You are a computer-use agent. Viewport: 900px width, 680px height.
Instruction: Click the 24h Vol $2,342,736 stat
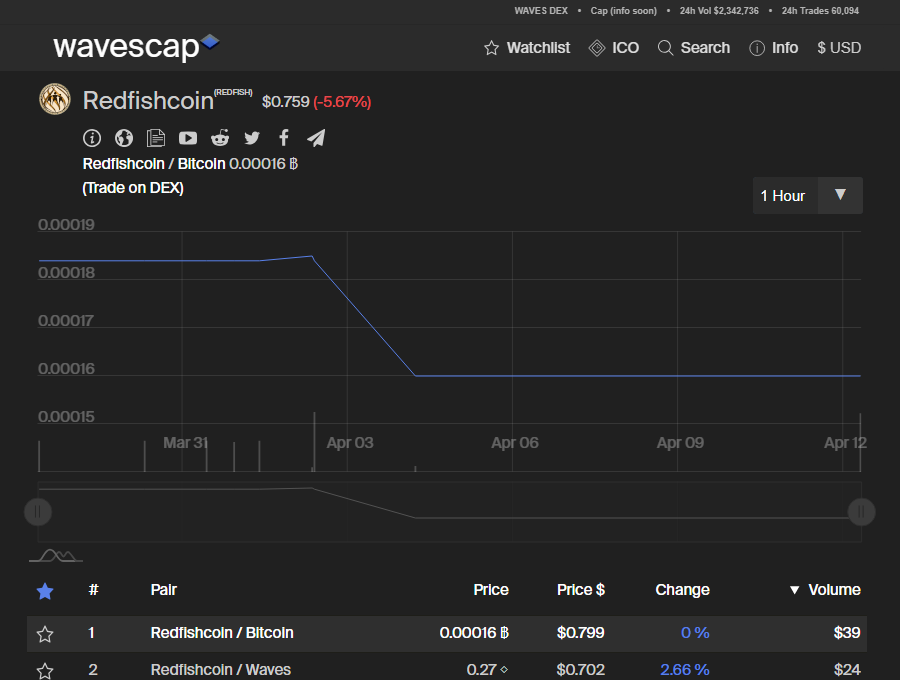pos(719,11)
